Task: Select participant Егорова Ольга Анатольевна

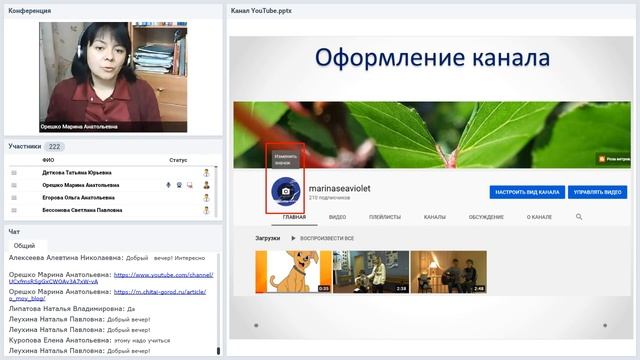Action: 78,198
